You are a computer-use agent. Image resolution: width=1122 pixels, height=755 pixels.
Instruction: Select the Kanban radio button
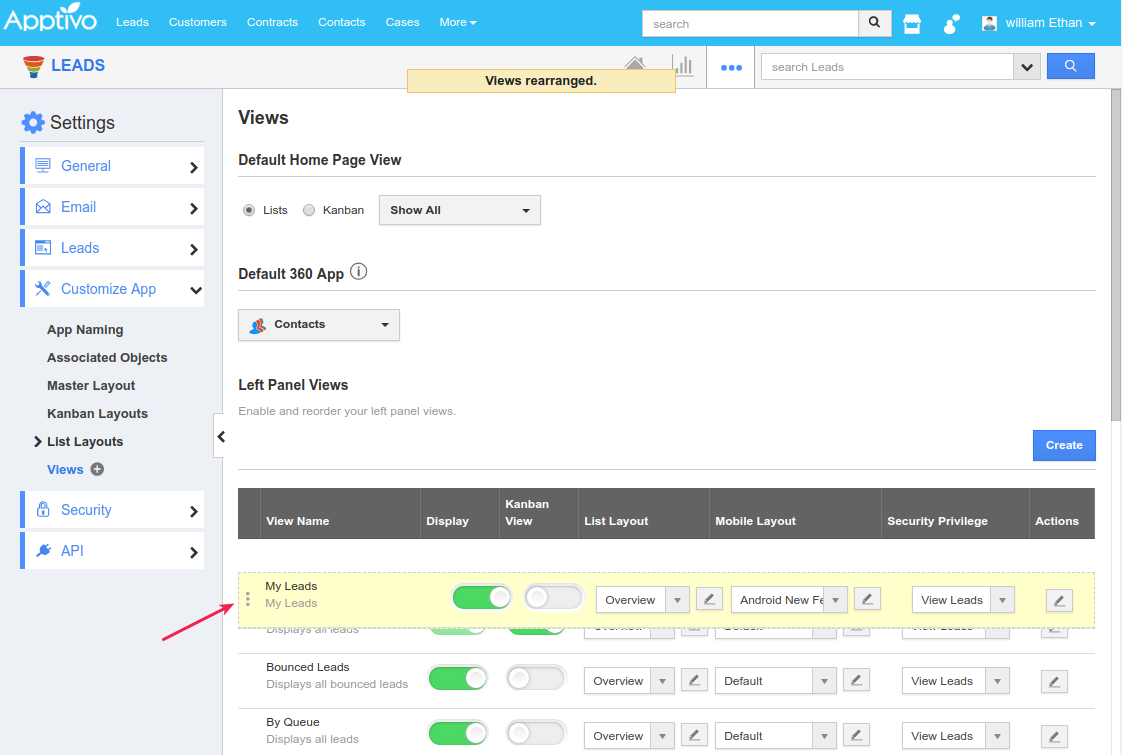click(309, 210)
